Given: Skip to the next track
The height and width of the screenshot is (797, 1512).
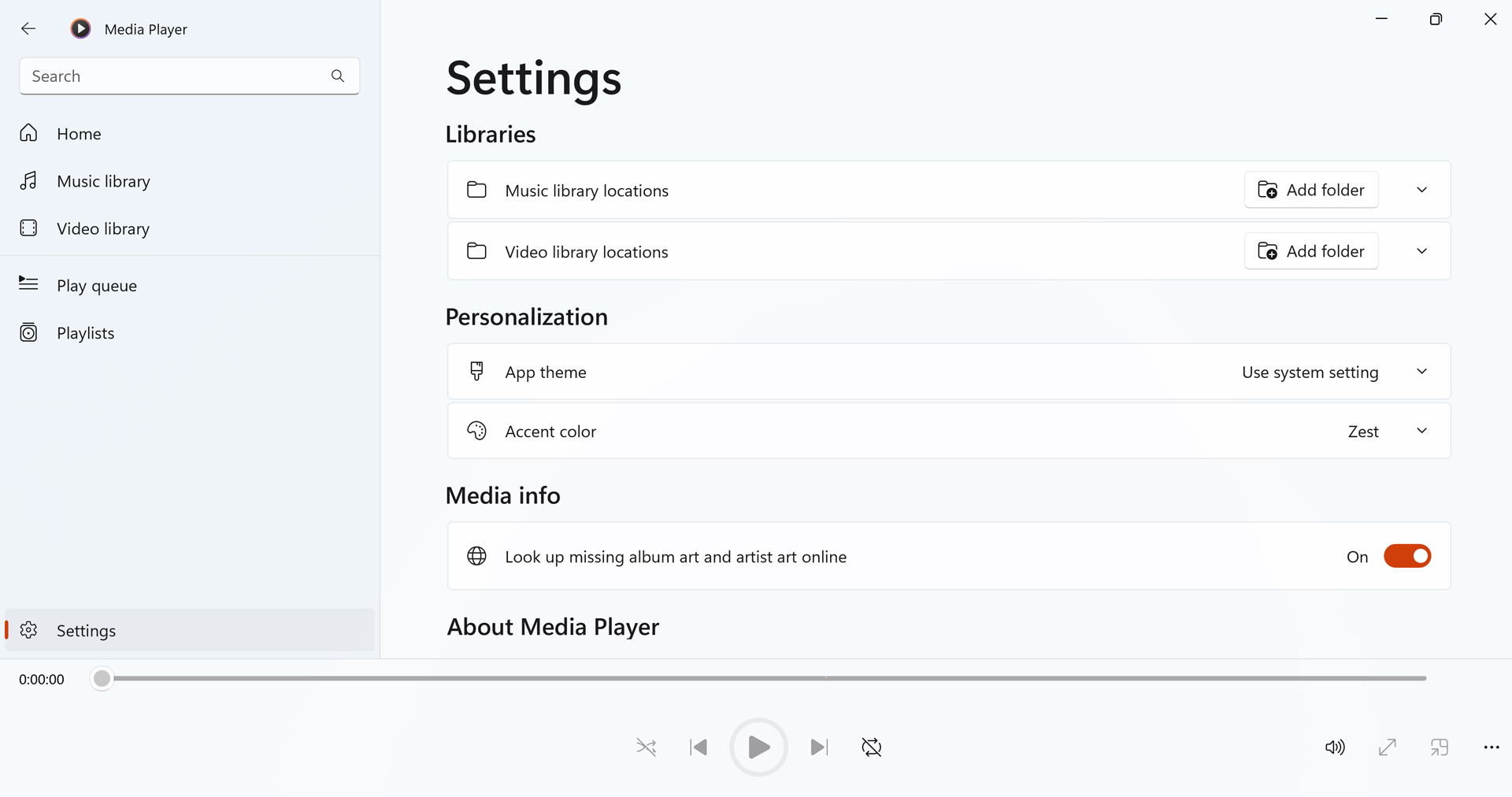Looking at the screenshot, I should tap(819, 747).
